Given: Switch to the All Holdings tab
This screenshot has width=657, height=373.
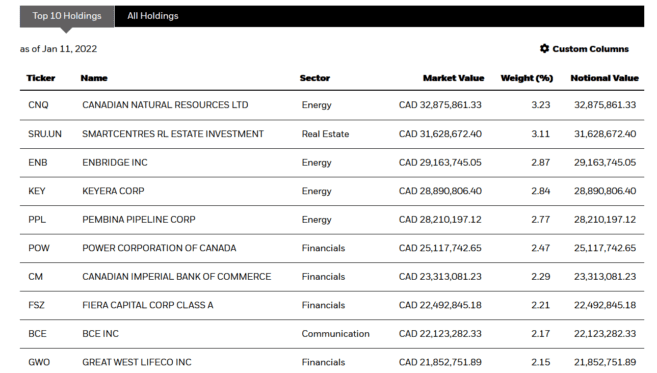Looking at the screenshot, I should coord(153,16).
